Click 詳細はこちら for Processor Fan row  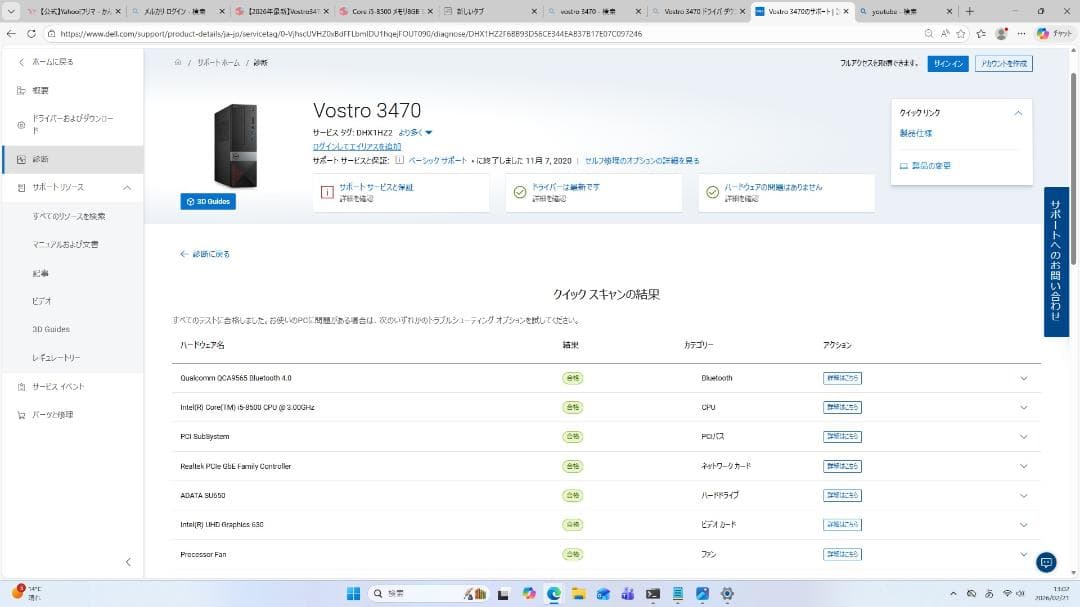coord(842,554)
